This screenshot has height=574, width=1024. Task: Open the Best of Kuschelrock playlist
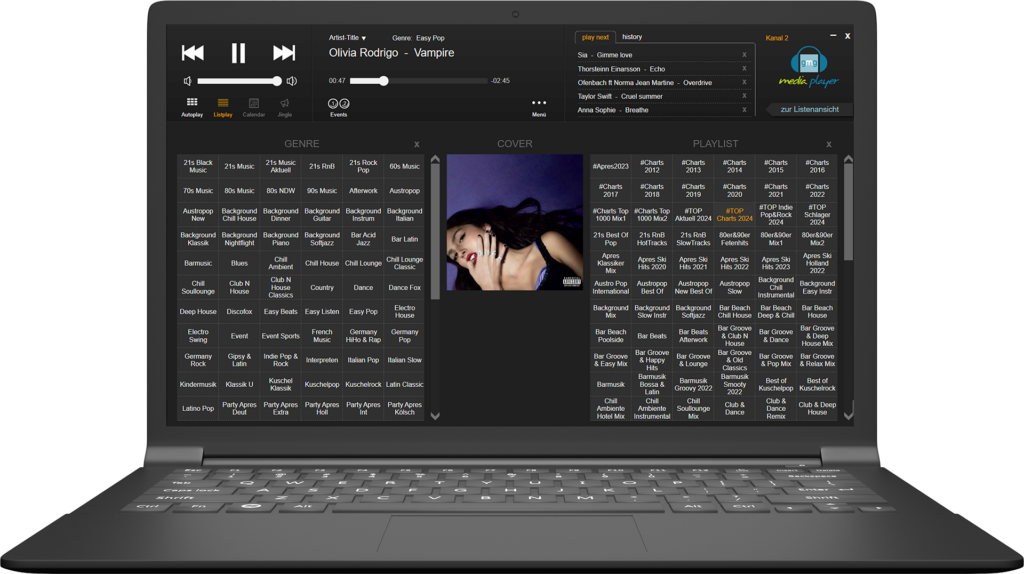(817, 384)
